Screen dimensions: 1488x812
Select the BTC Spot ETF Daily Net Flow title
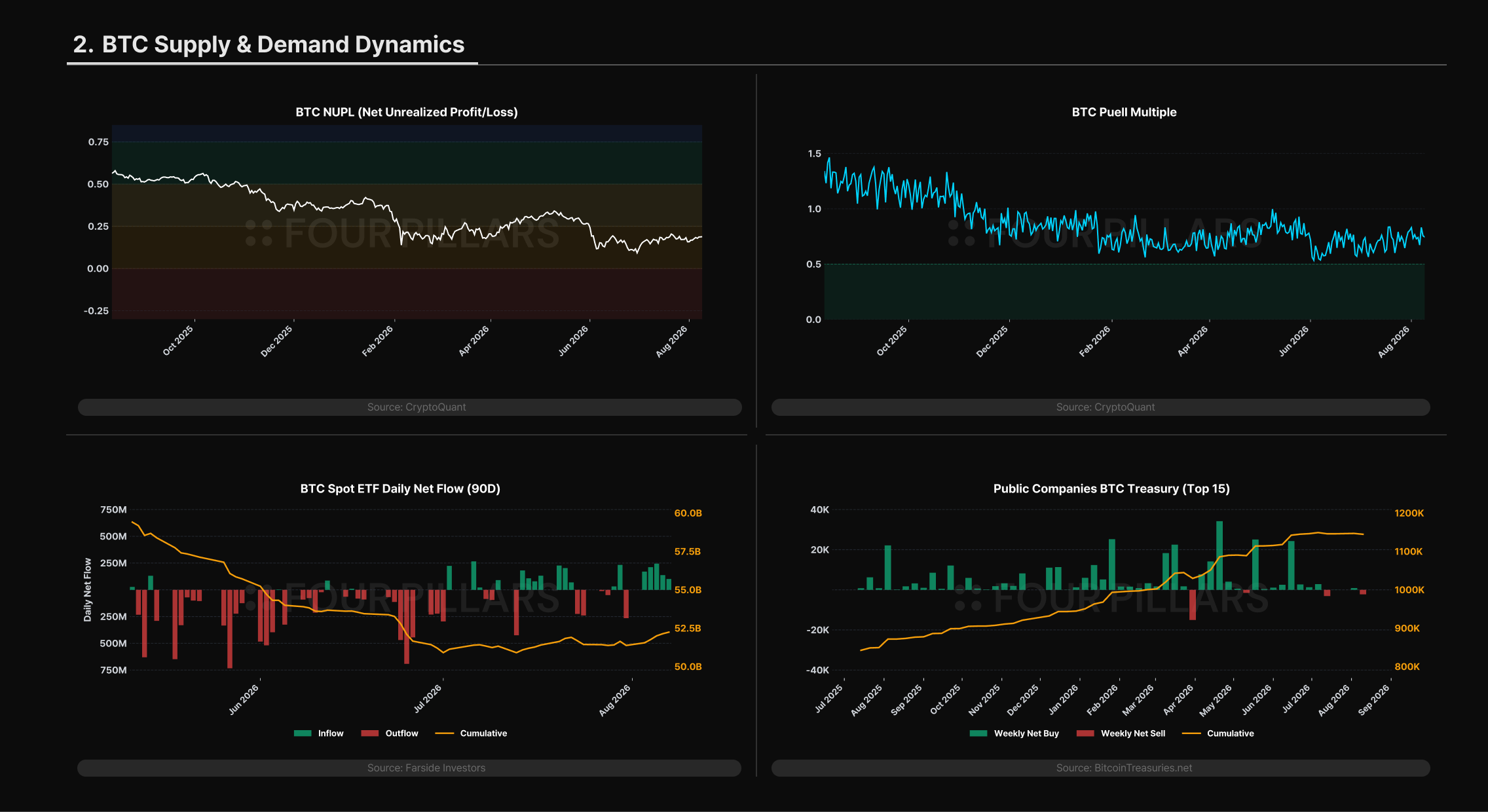pyautogui.click(x=400, y=489)
